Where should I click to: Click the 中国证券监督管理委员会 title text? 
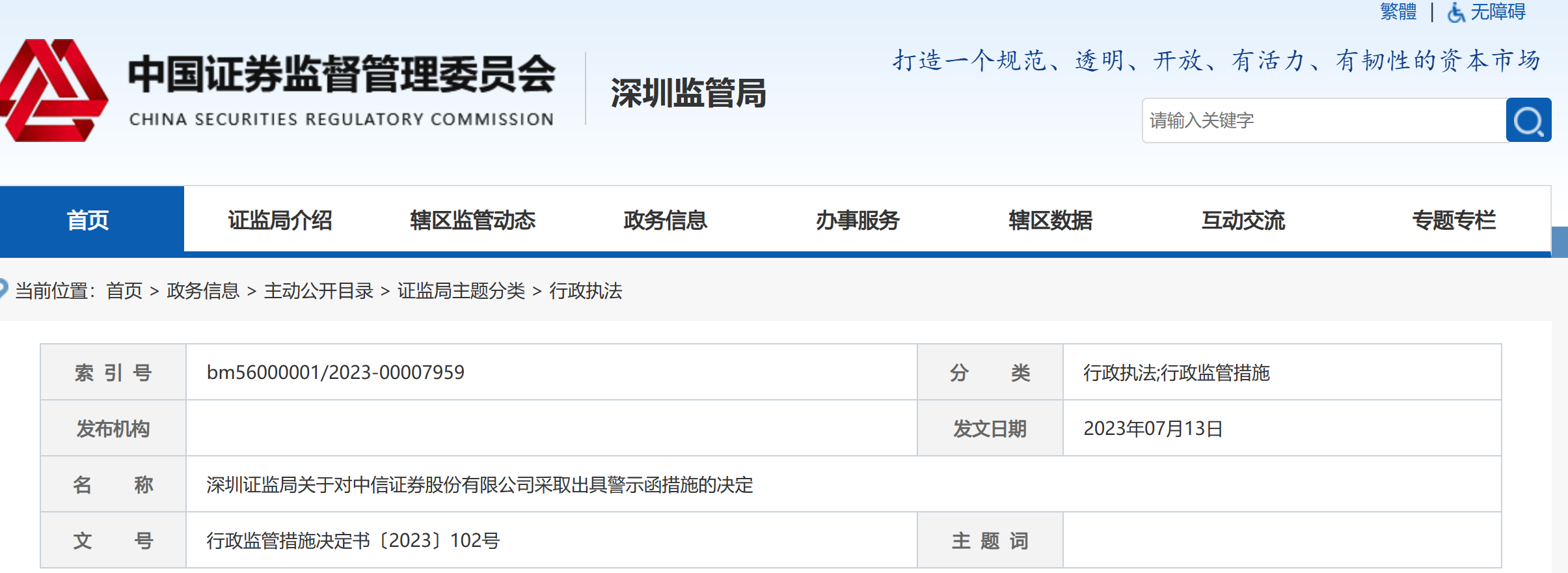pos(342,74)
